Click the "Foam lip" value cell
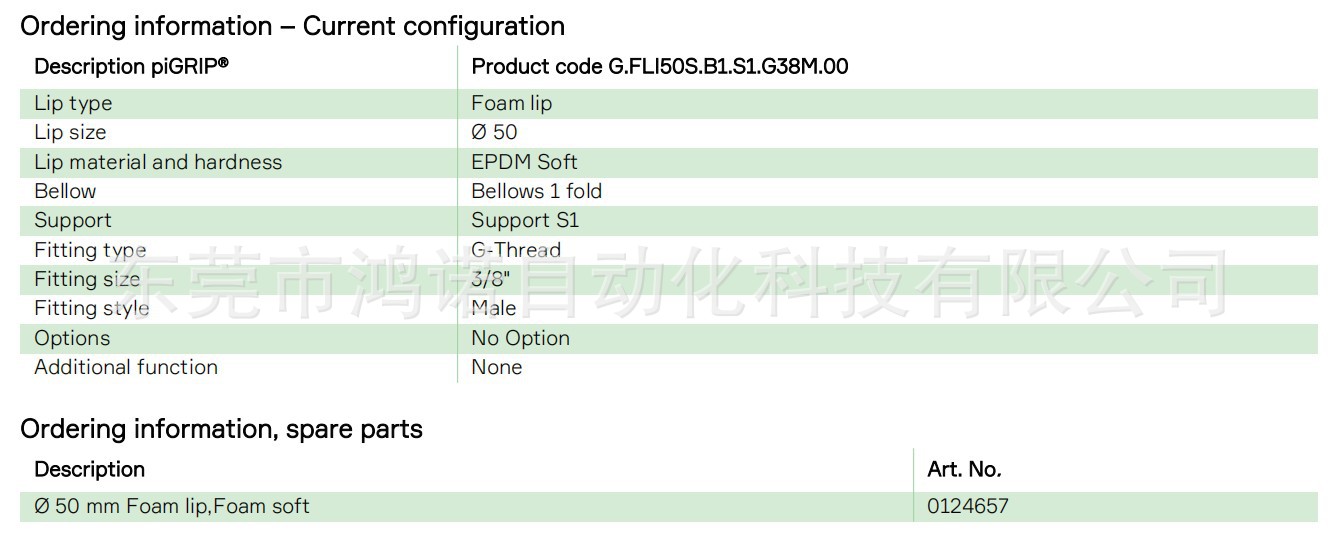1336x539 pixels. click(511, 103)
